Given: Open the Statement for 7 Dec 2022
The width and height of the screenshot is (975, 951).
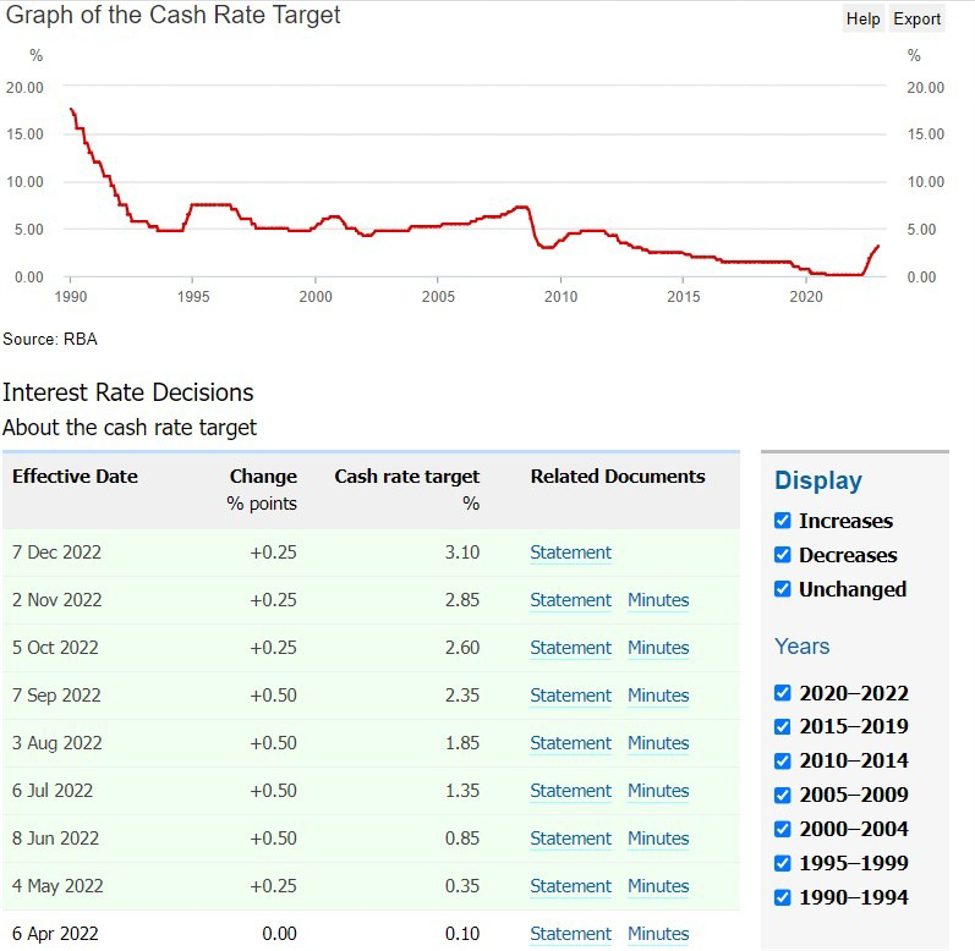Looking at the screenshot, I should 570,552.
